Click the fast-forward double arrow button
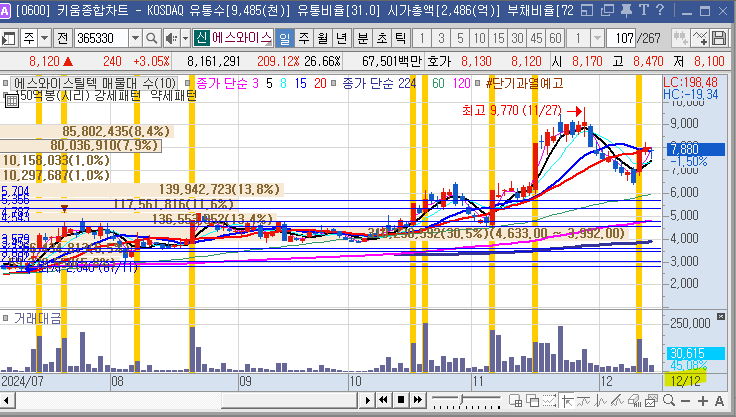This screenshot has width=736, height=417. [417, 401]
